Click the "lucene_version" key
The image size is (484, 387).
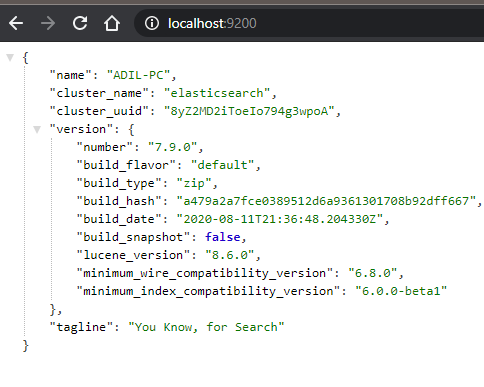(x=133, y=255)
